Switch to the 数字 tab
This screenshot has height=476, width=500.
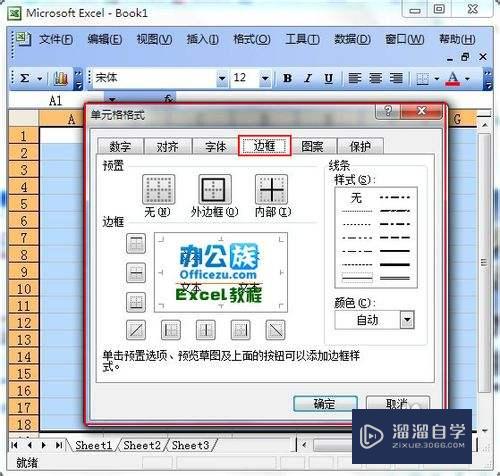(x=120, y=146)
